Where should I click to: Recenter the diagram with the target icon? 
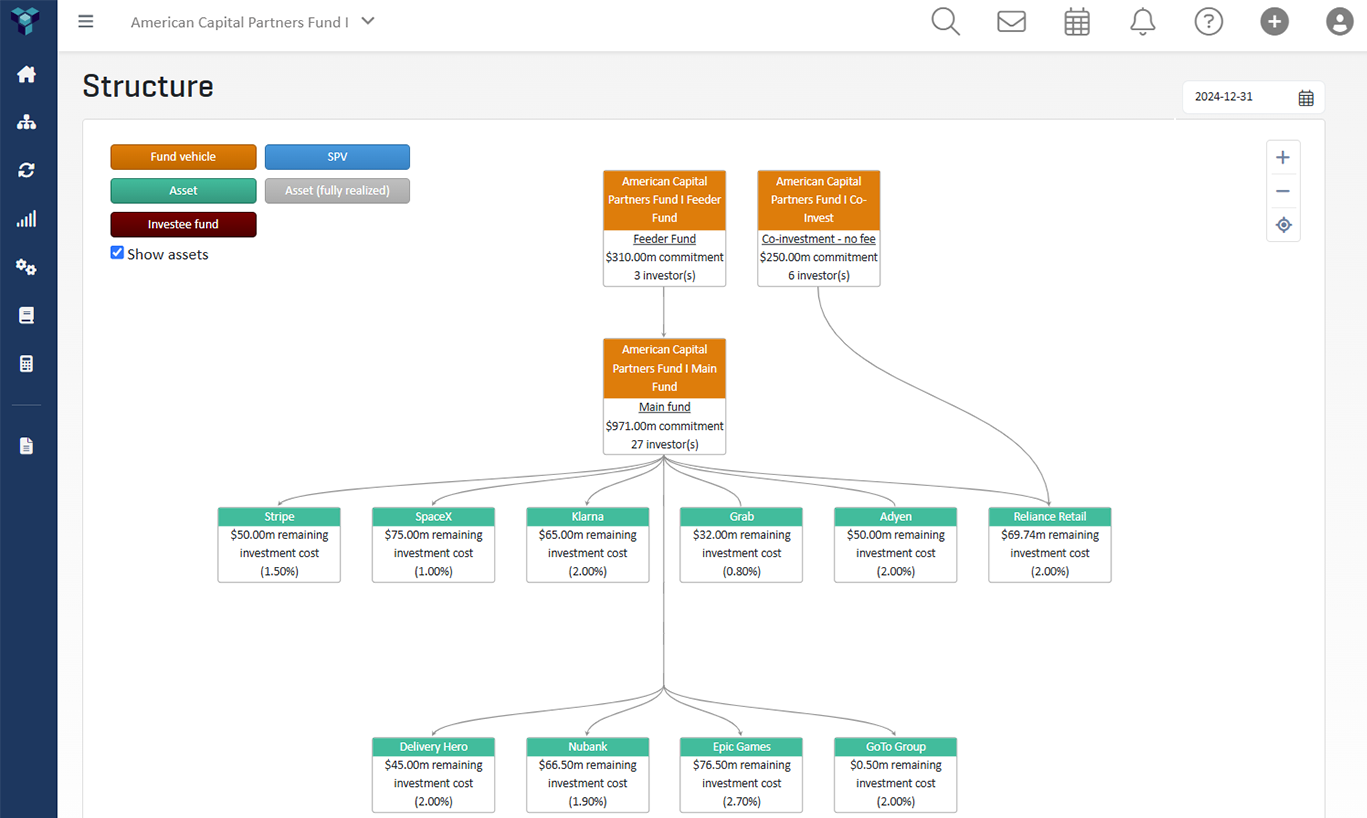pyautogui.click(x=1283, y=226)
